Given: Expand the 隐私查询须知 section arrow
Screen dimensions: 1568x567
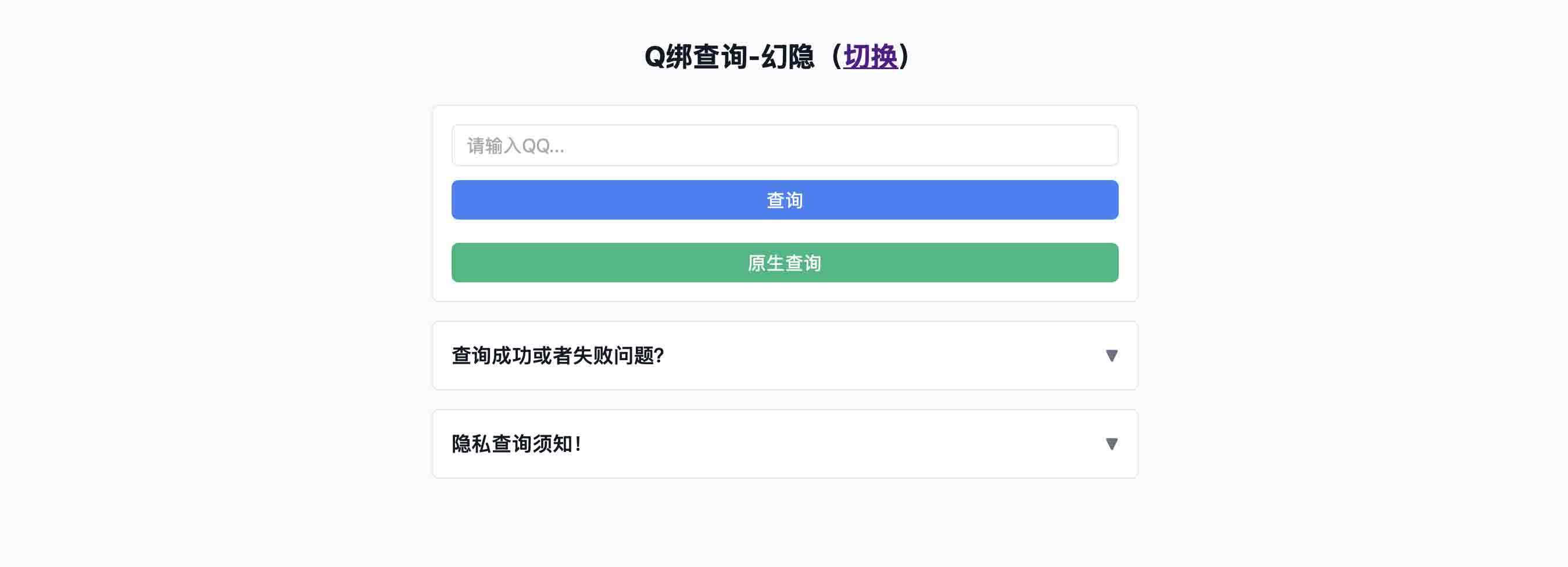Looking at the screenshot, I should (x=1111, y=444).
